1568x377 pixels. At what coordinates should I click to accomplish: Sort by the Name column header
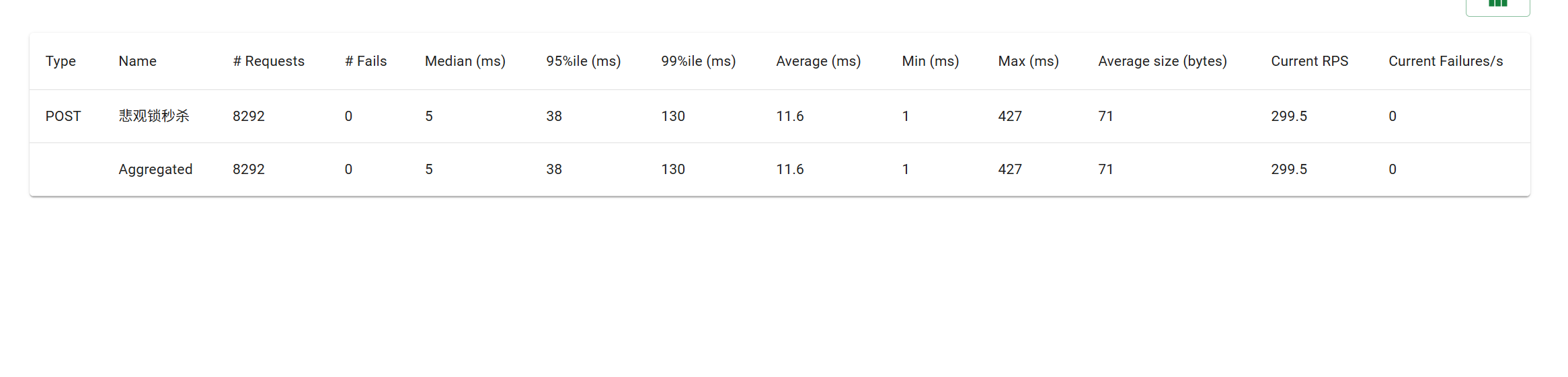tap(137, 61)
